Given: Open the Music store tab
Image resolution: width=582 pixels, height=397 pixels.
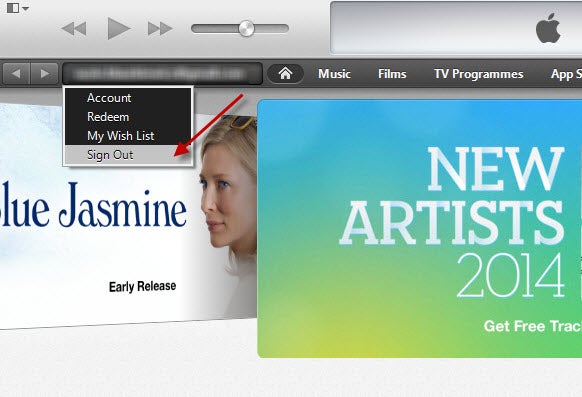Looking at the screenshot, I should pyautogui.click(x=334, y=74).
